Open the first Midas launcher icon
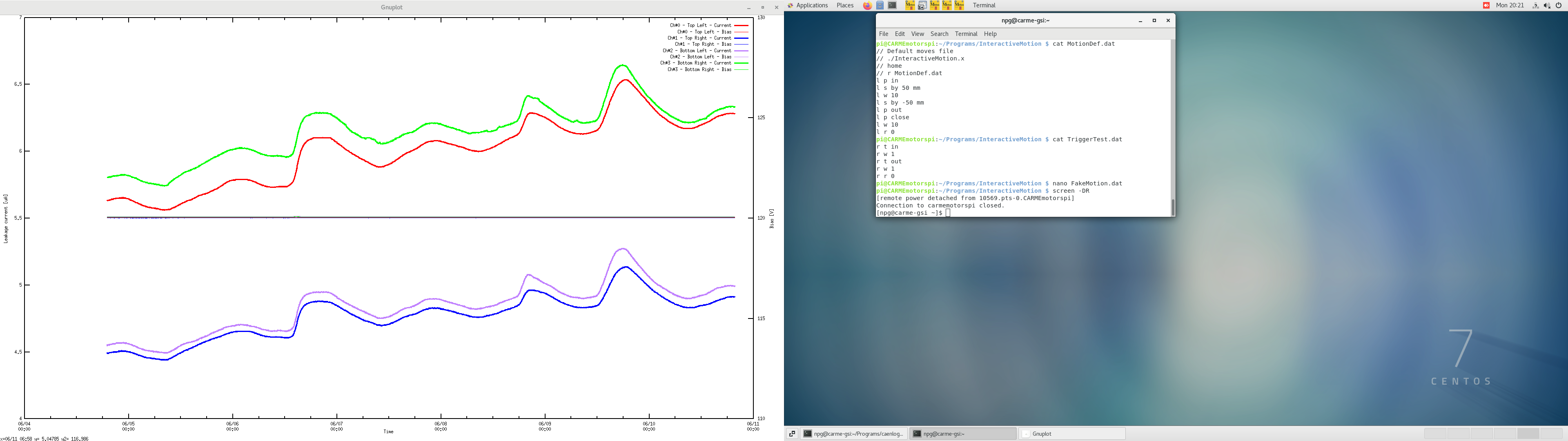 (x=910, y=5)
